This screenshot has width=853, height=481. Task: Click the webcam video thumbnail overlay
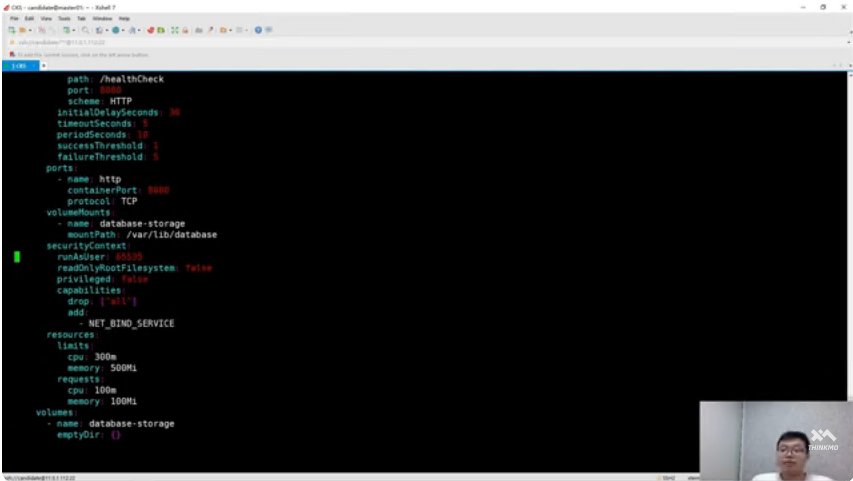(x=776, y=440)
